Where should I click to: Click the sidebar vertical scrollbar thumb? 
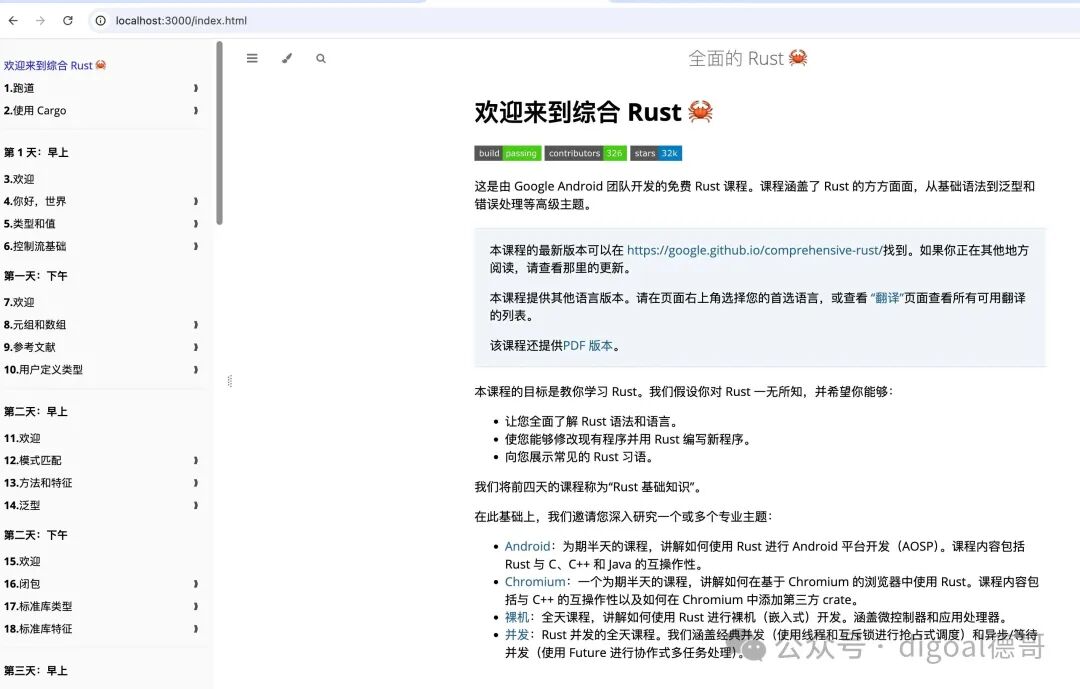pyautogui.click(x=219, y=133)
